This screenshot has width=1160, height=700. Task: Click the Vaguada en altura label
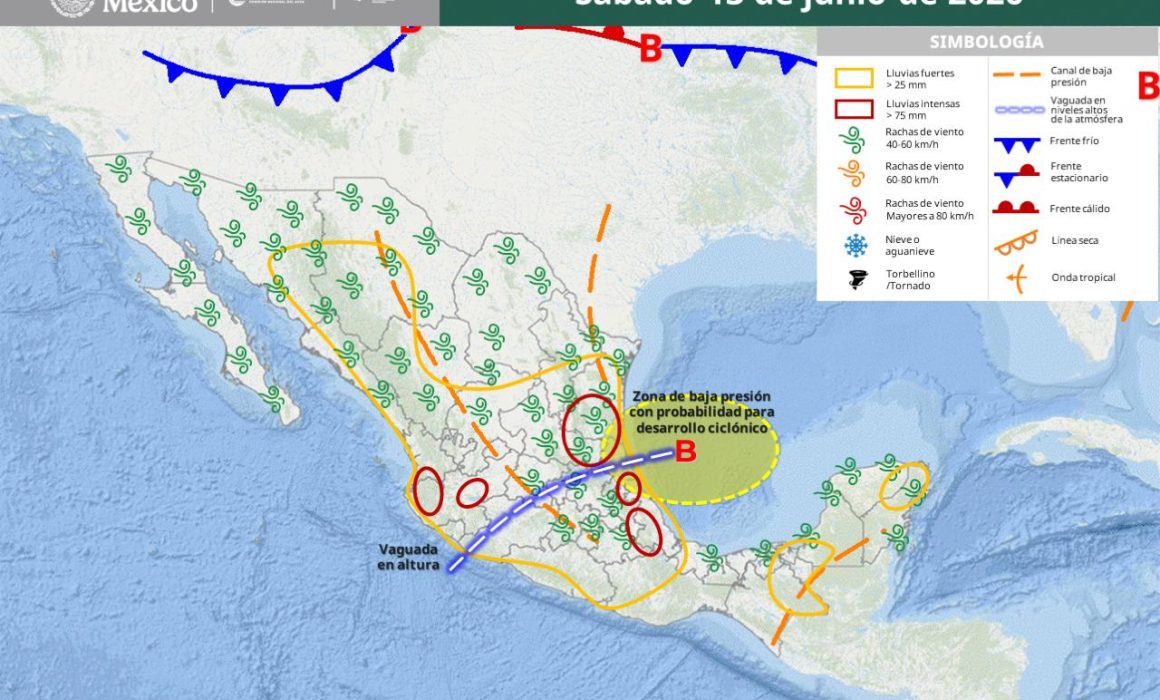408,557
